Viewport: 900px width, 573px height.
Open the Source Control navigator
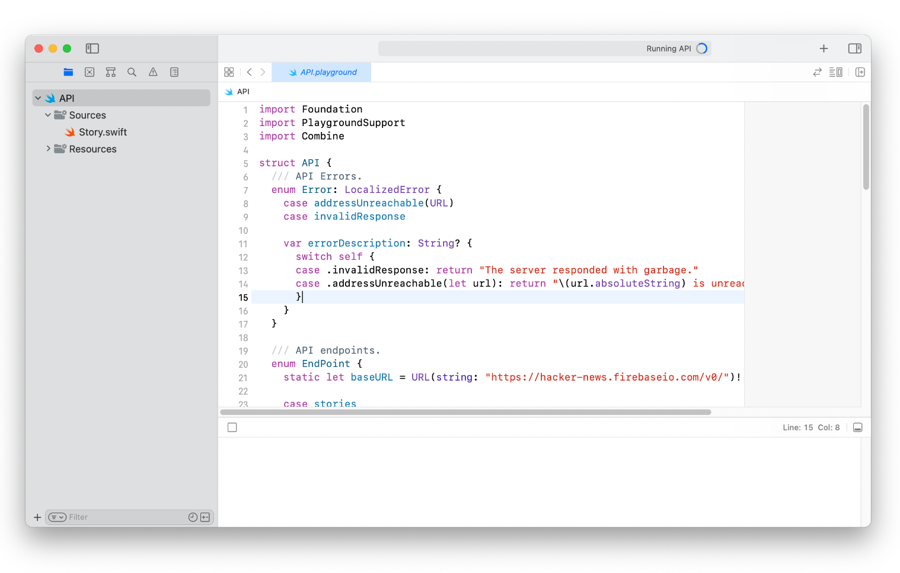[x=89, y=72]
